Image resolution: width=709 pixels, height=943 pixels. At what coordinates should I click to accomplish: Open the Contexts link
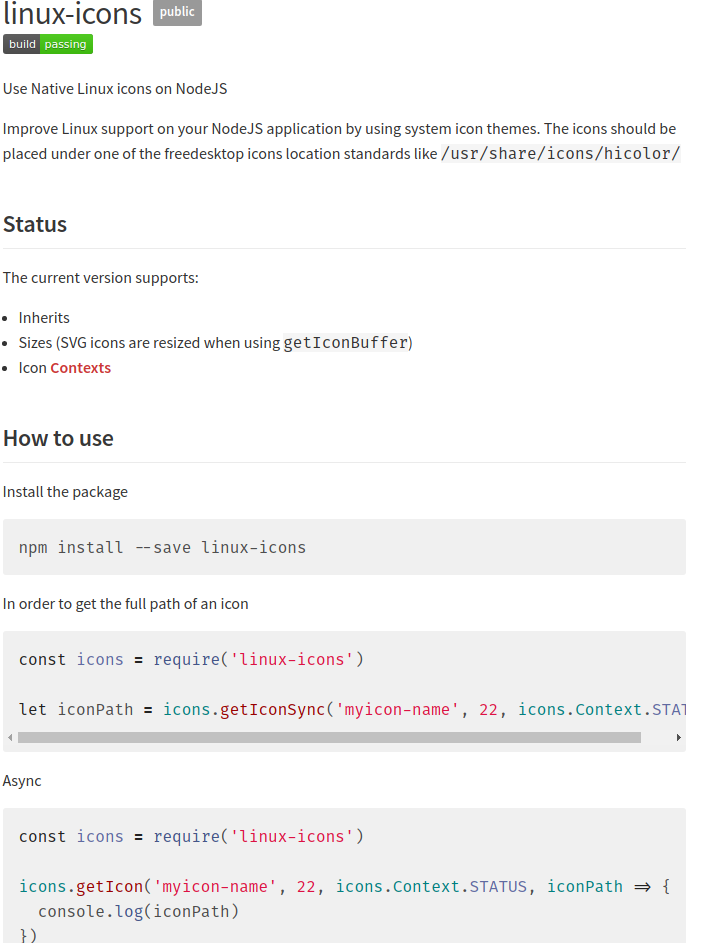pos(81,368)
